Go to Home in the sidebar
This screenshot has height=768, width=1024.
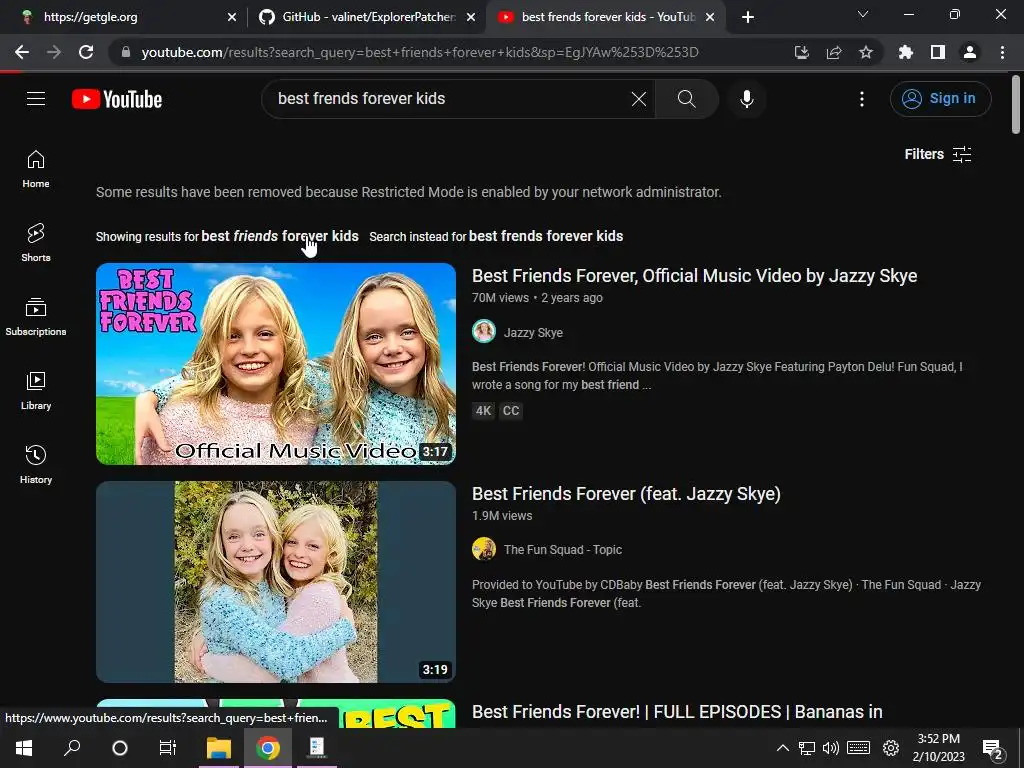(x=36, y=168)
